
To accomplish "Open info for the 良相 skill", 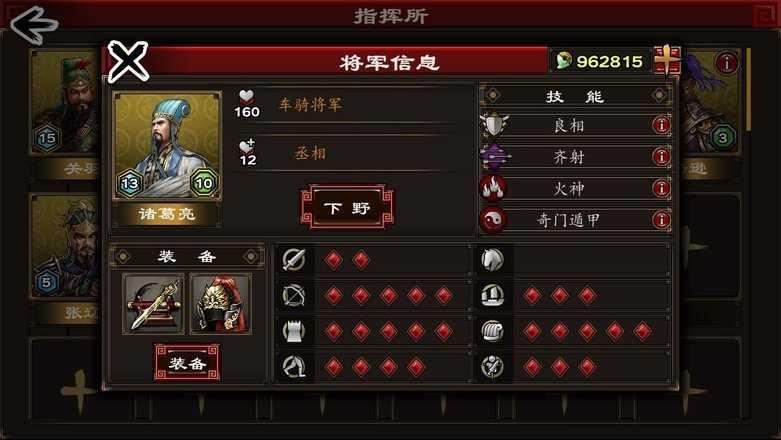I will pyautogui.click(x=661, y=125).
